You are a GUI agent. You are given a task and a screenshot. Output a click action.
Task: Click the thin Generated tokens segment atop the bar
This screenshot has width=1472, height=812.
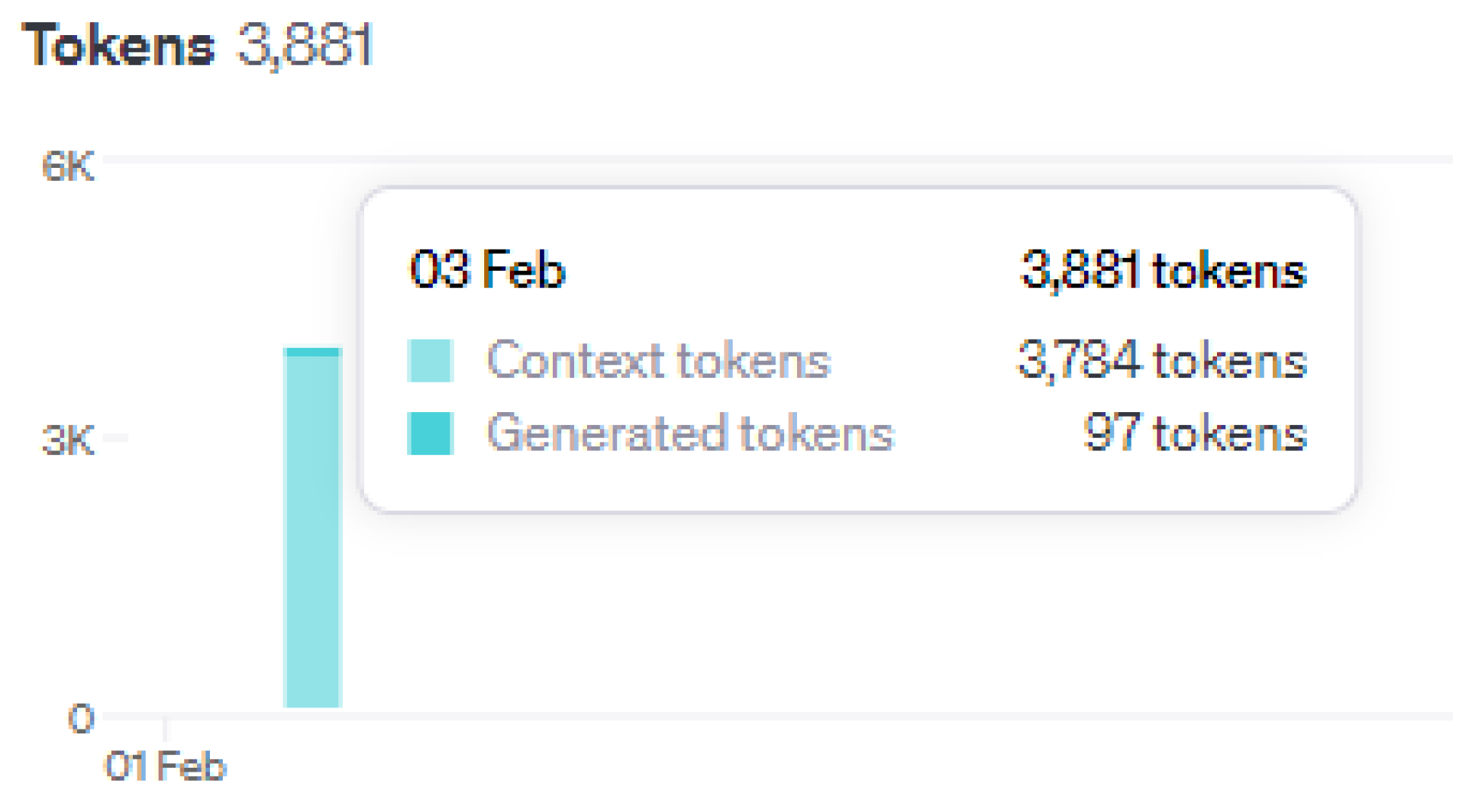312,352
